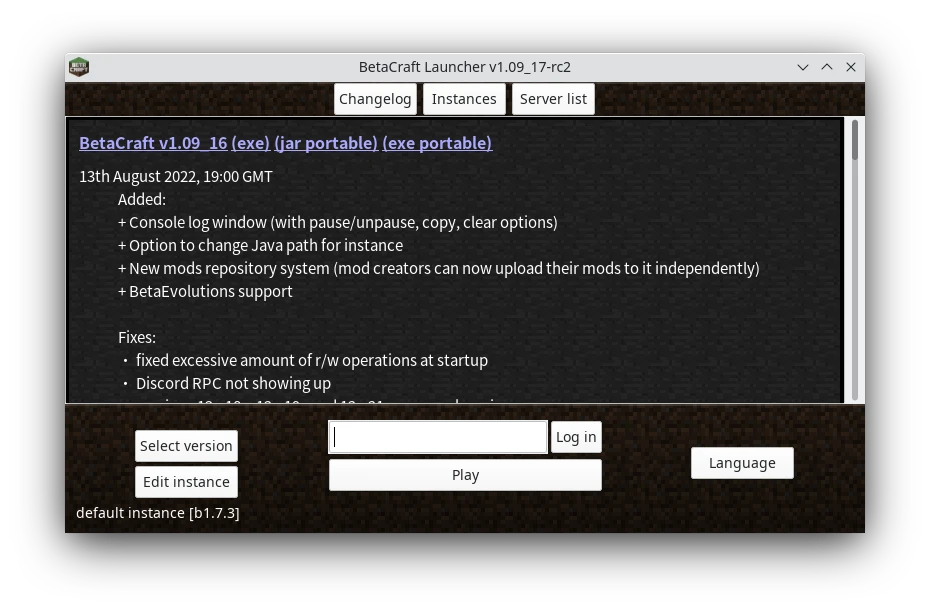930x610 pixels.
Task: Click the Log in button
Action: 576,437
